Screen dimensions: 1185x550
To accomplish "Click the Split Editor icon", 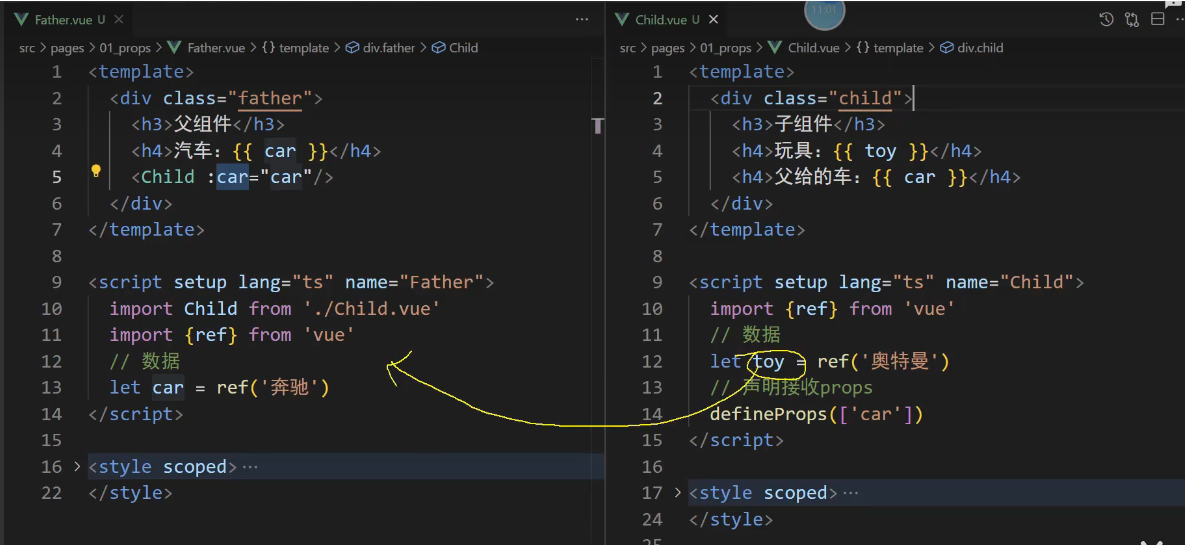I will point(1157,20).
